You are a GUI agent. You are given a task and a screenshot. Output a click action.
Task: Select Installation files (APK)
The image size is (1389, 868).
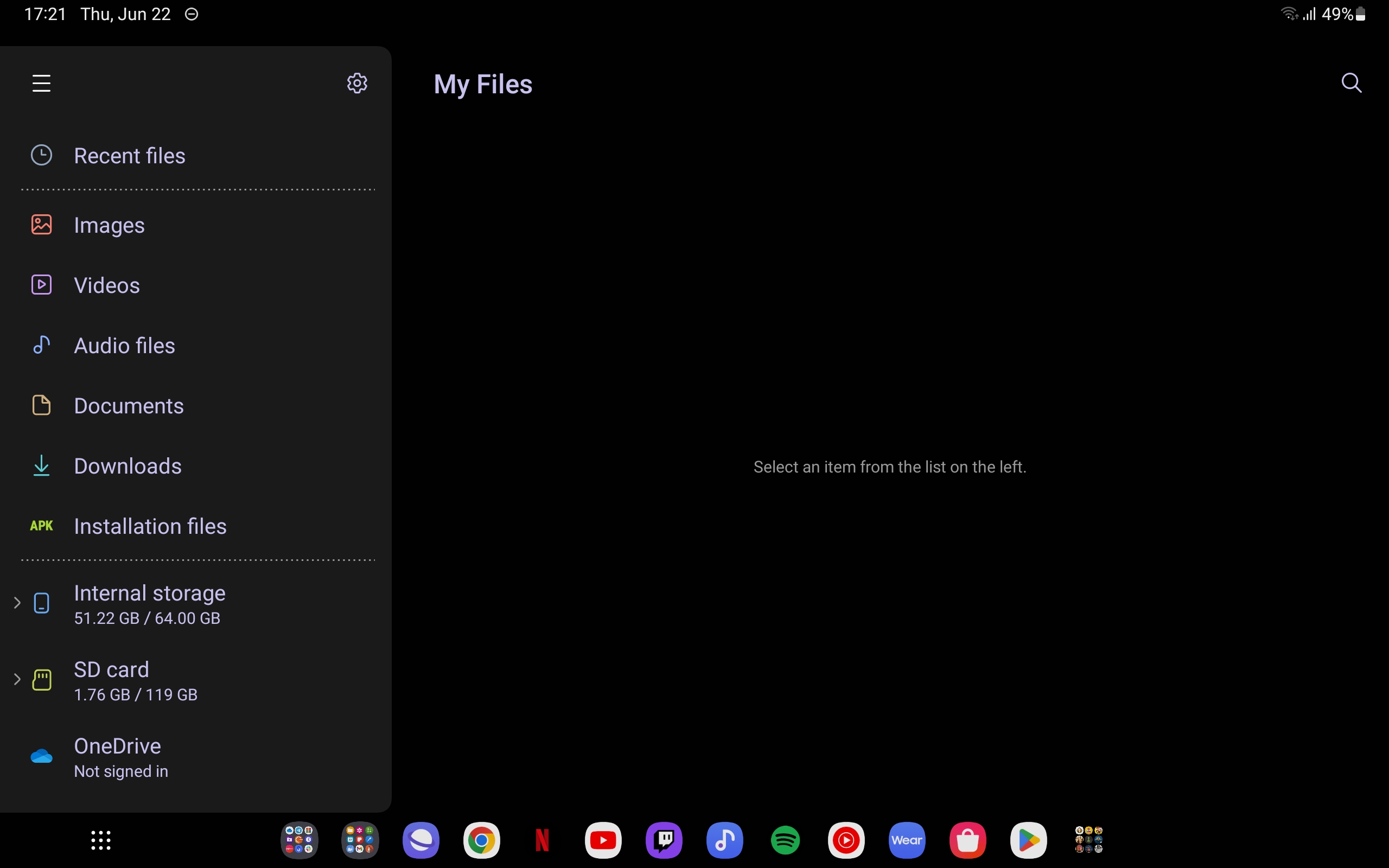(150, 526)
